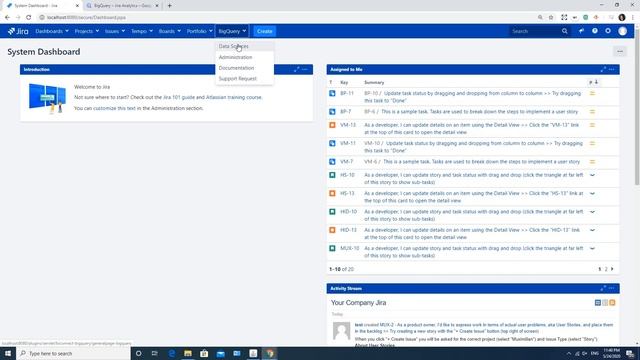Open the Tempo dropdown menu
Image resolution: width=640 pixels, height=360 pixels.
(x=142, y=31)
